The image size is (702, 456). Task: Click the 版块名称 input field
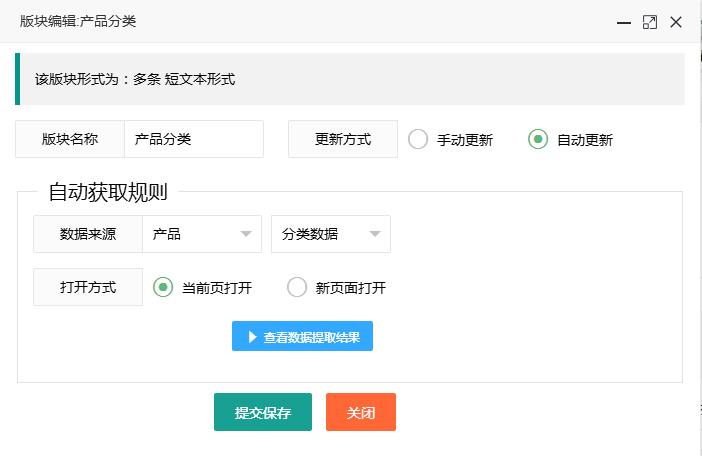tap(194, 140)
